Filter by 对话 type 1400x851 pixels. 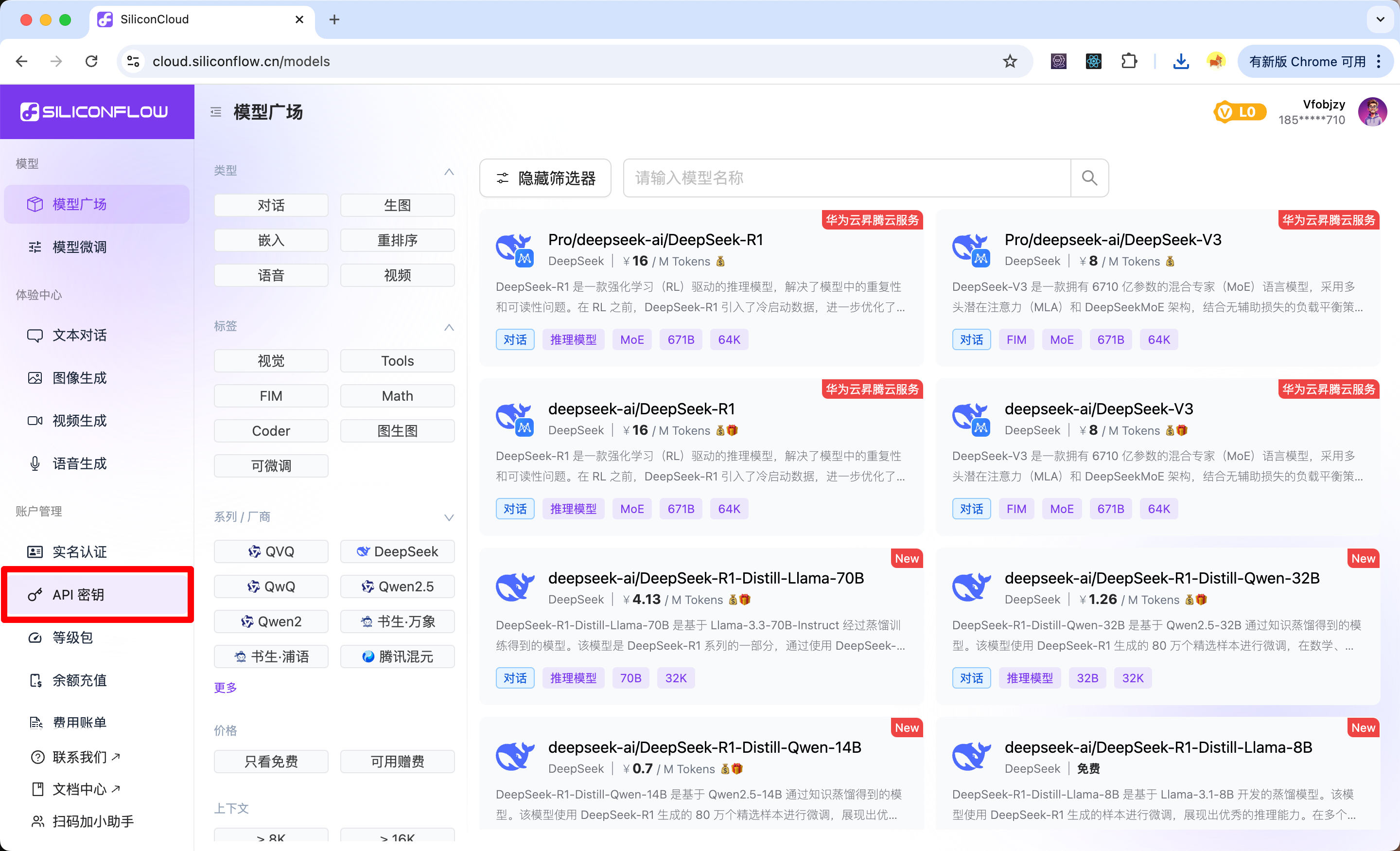point(271,205)
